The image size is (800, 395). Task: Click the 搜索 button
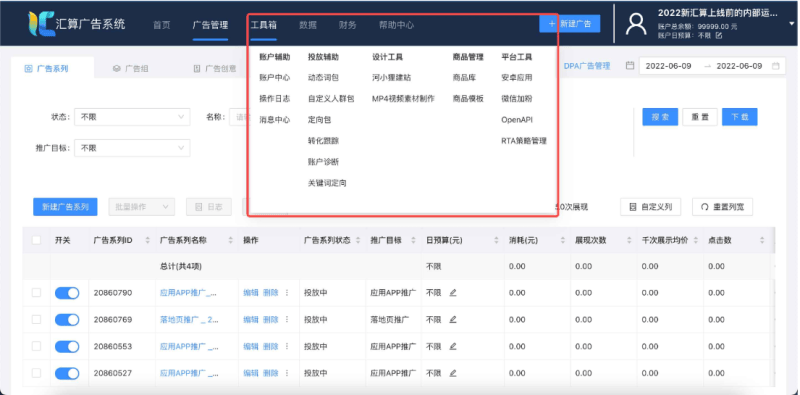click(660, 117)
